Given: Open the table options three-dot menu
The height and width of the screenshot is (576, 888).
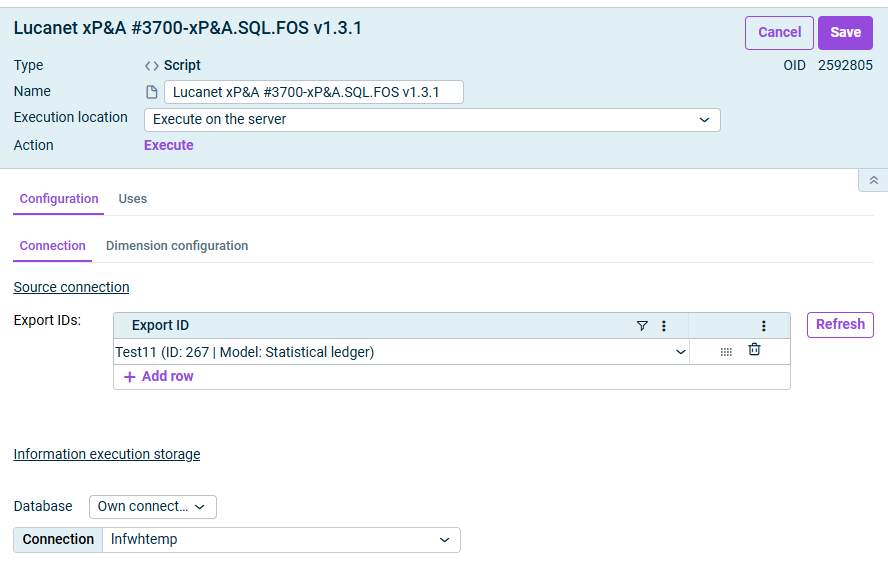Looking at the screenshot, I should tap(763, 326).
